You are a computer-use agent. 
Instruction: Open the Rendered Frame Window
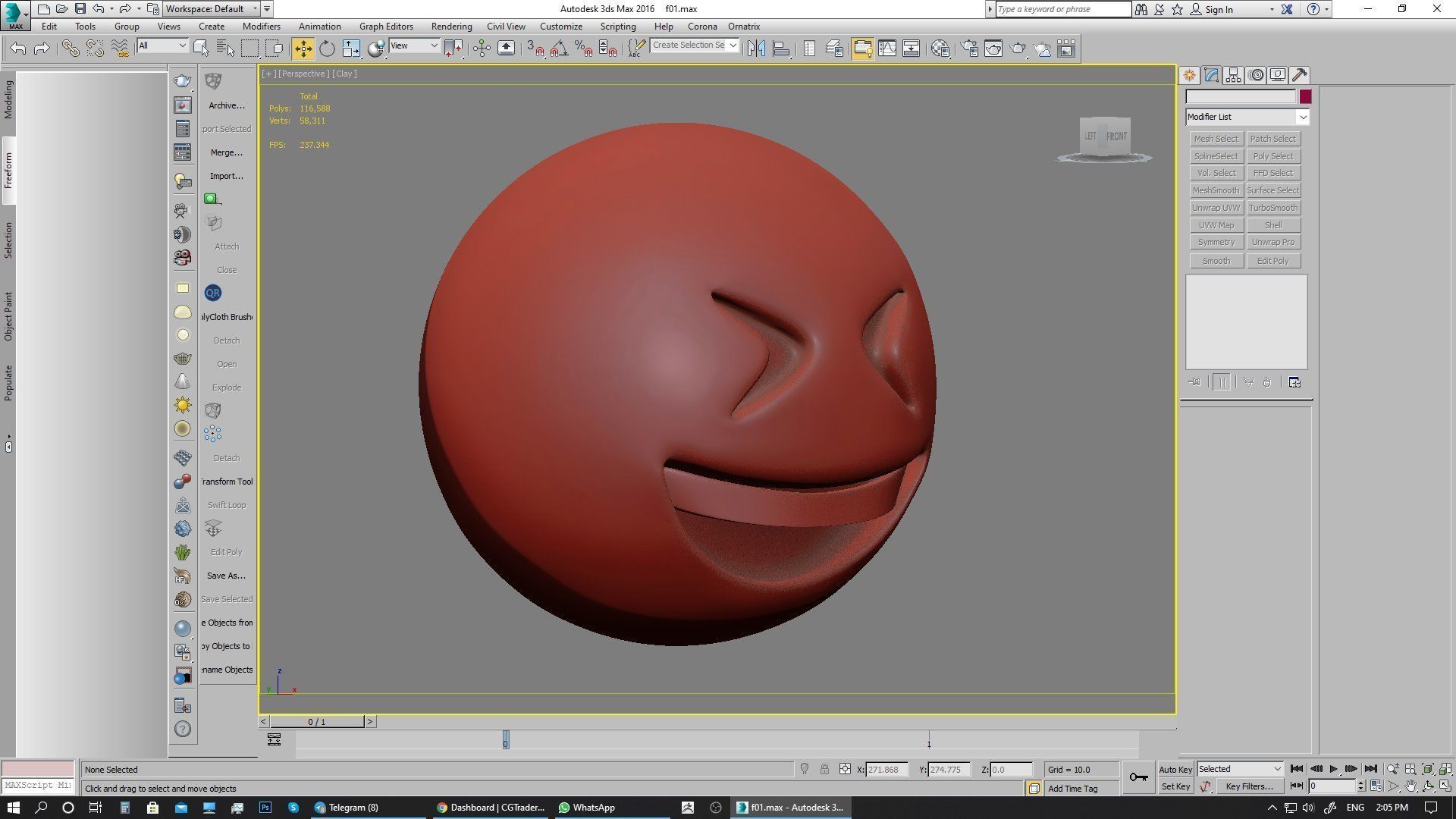coord(993,49)
